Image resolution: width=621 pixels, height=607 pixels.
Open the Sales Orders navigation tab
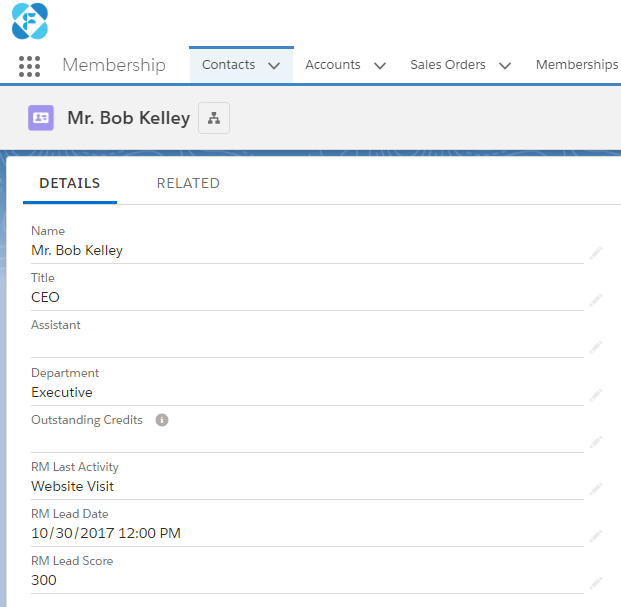(448, 65)
